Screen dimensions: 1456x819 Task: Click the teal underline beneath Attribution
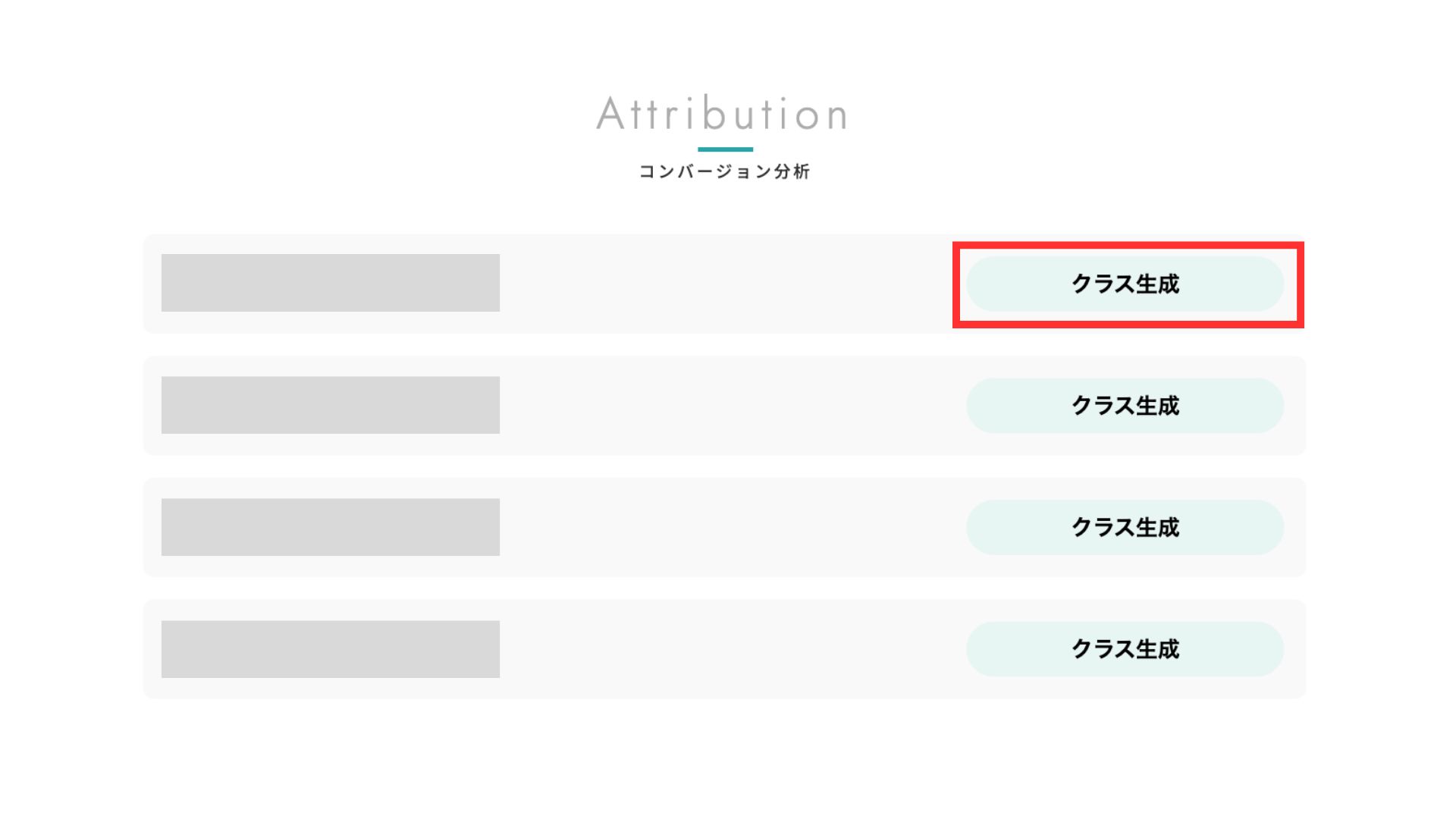coord(725,149)
